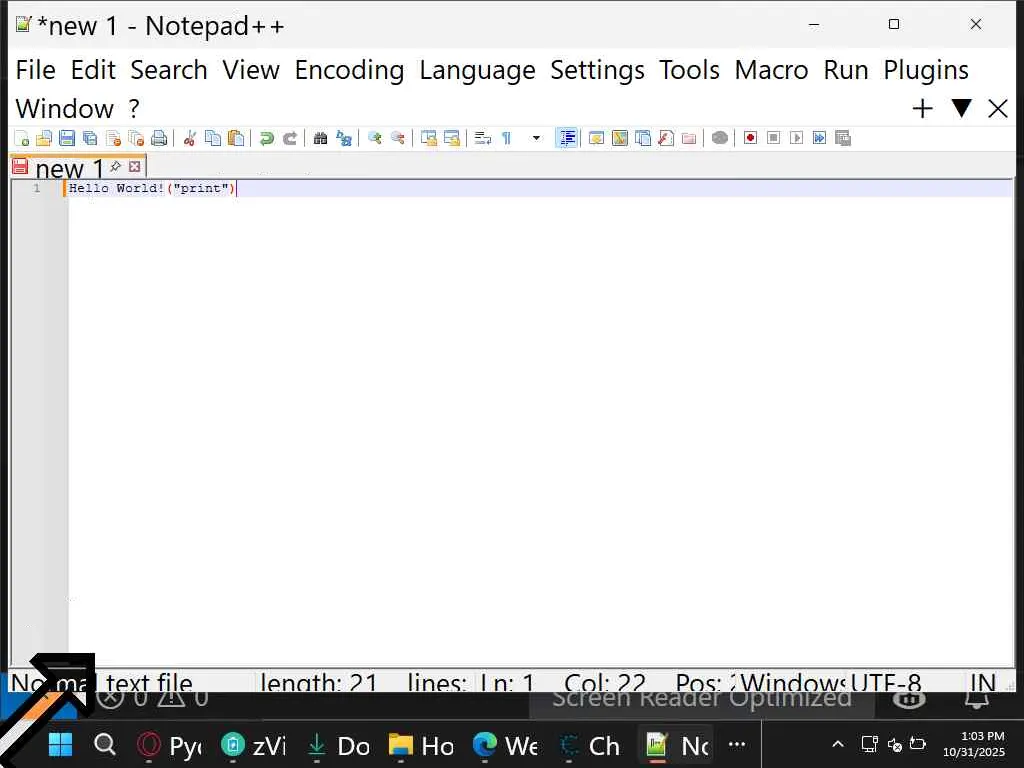Click the gray Monitoring (tail -f) icon

coord(720,138)
